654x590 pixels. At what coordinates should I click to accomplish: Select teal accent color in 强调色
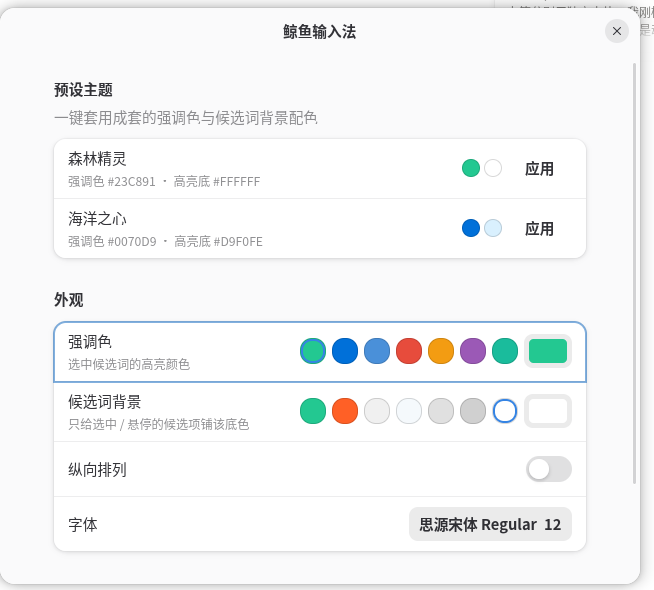click(505, 351)
